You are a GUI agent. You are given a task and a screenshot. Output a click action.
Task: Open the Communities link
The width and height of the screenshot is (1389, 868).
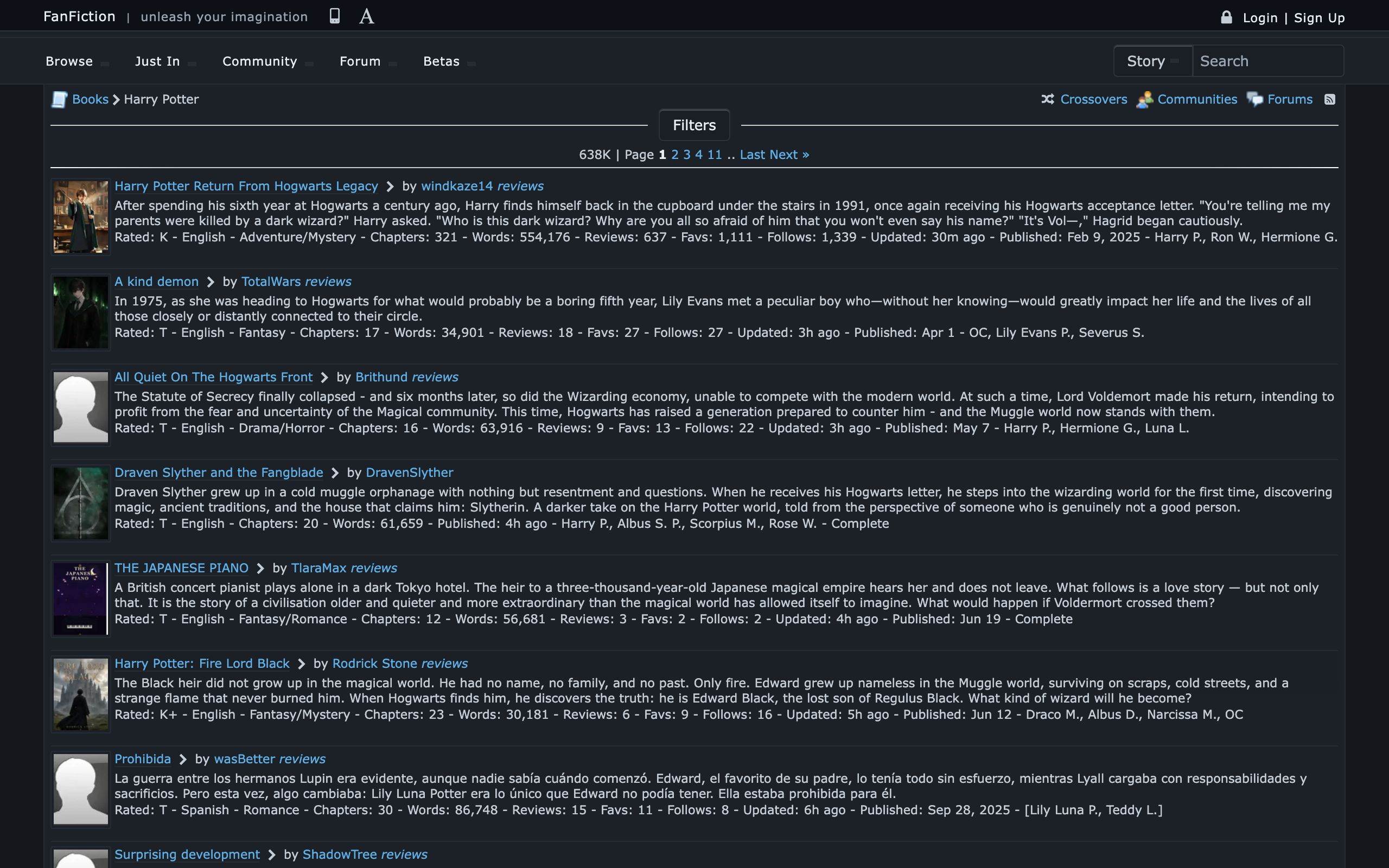1197,99
